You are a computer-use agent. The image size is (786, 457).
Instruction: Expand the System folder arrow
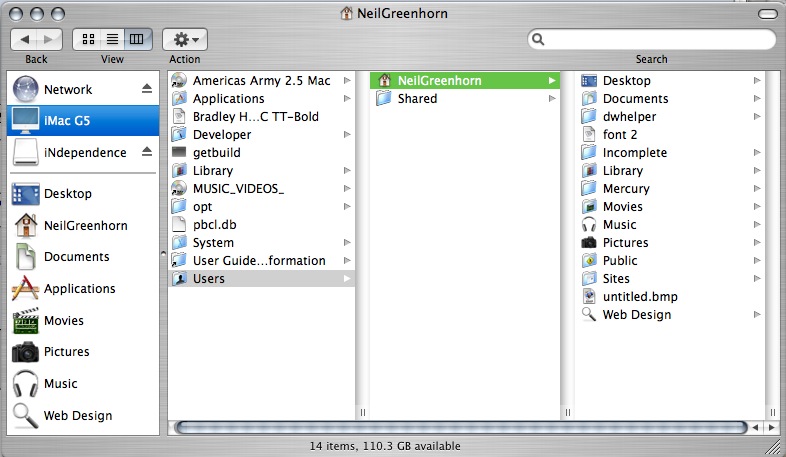click(x=347, y=243)
